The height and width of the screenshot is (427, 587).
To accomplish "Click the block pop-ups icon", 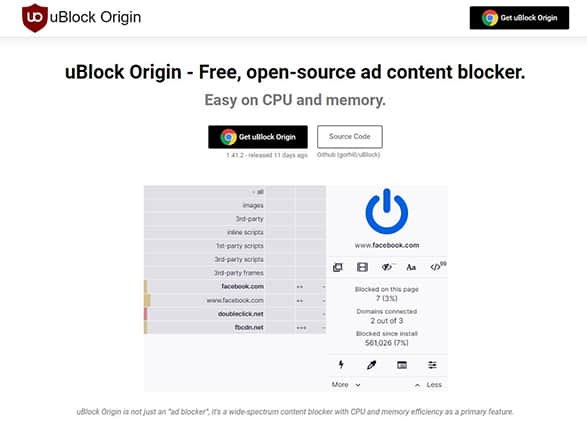I will 338,267.
